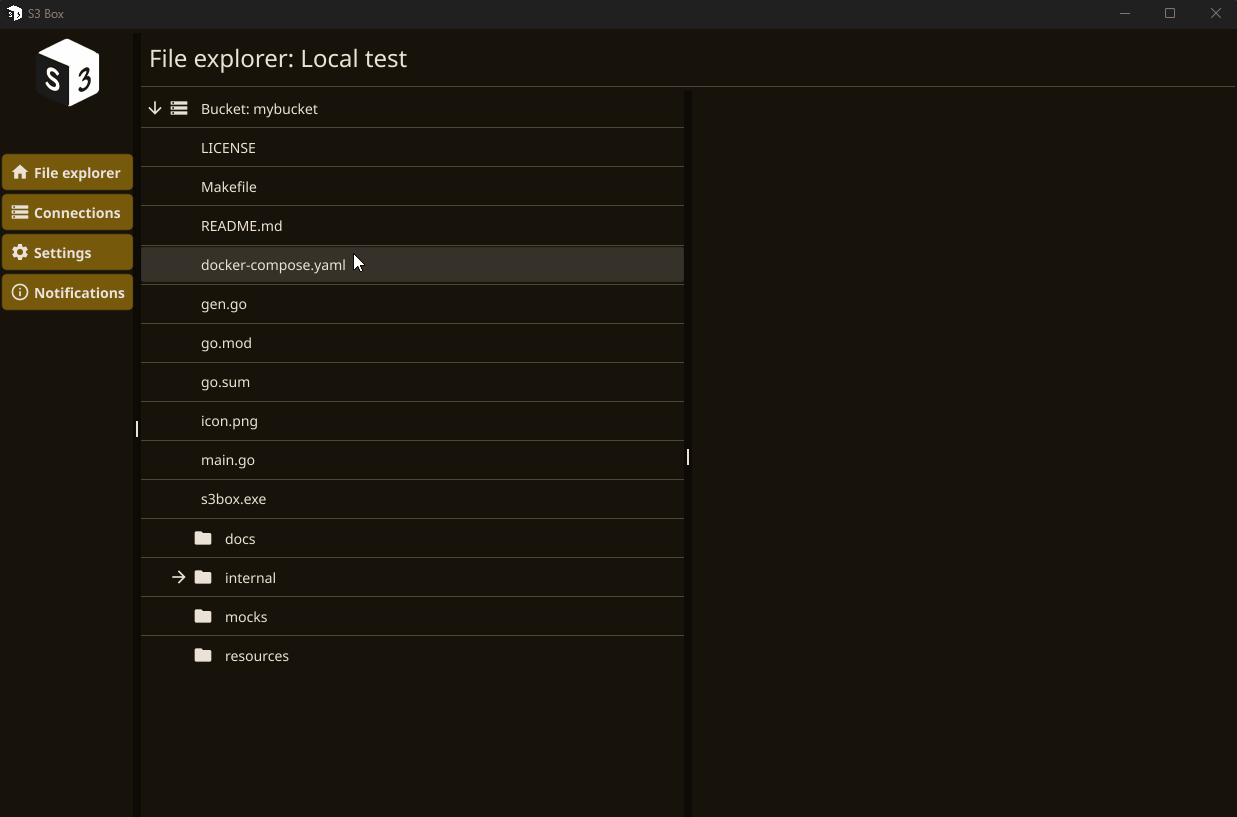This screenshot has width=1237, height=817.
Task: Click the info icon on the Notifications button
Action: 19,292
